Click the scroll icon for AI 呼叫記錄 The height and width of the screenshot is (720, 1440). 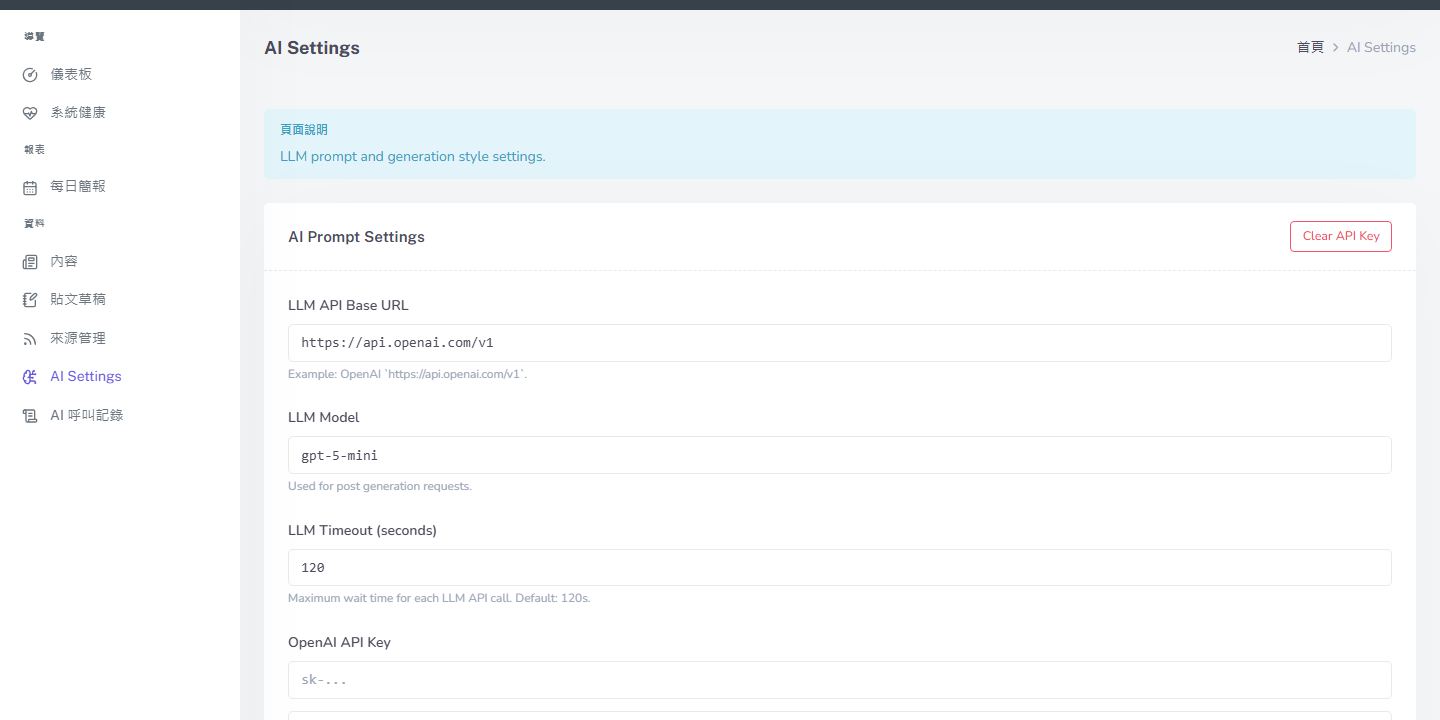point(30,416)
